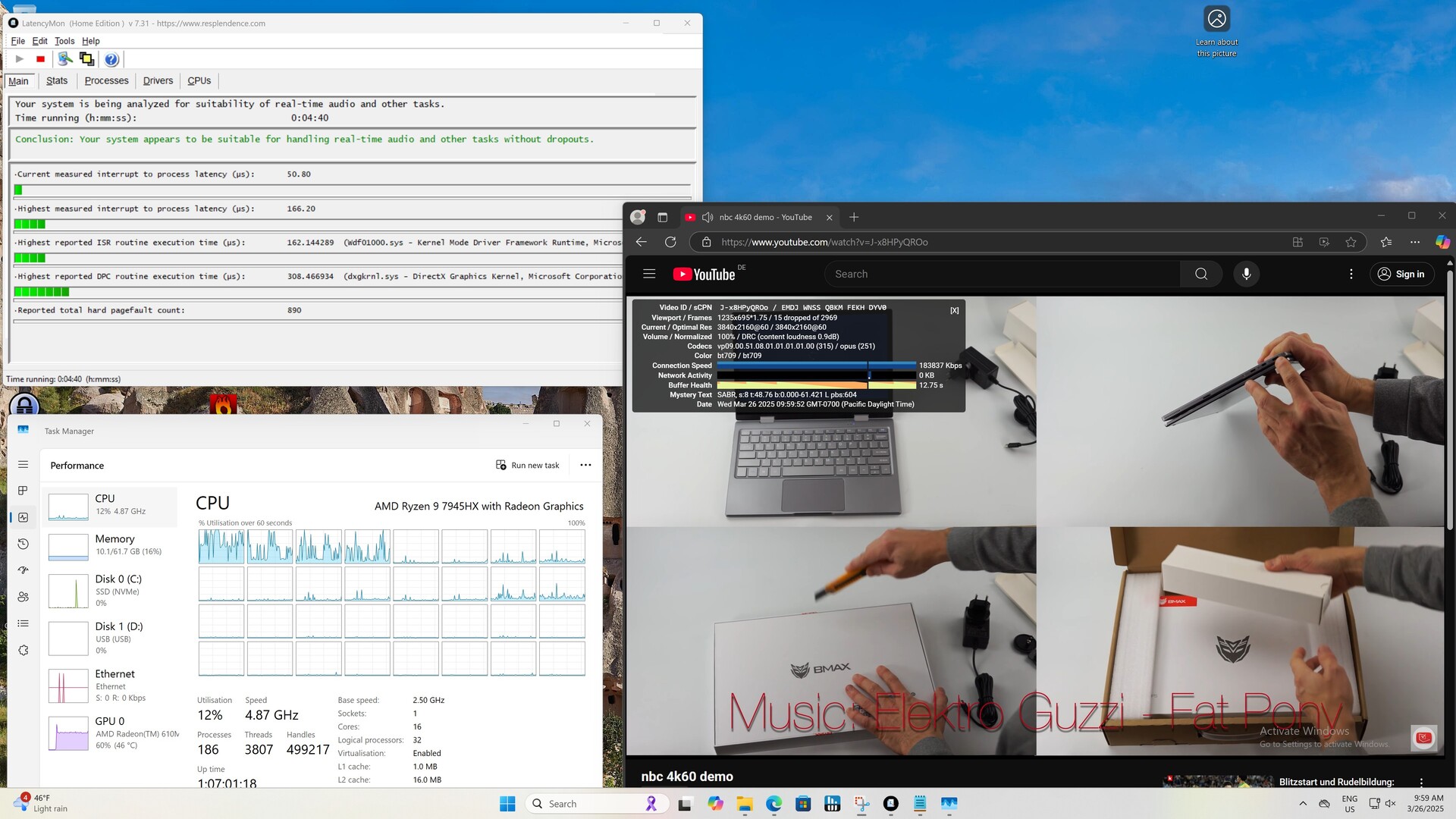The height and width of the screenshot is (819, 1456).
Task: Close the stats for nerds overlay
Action: 954,310
